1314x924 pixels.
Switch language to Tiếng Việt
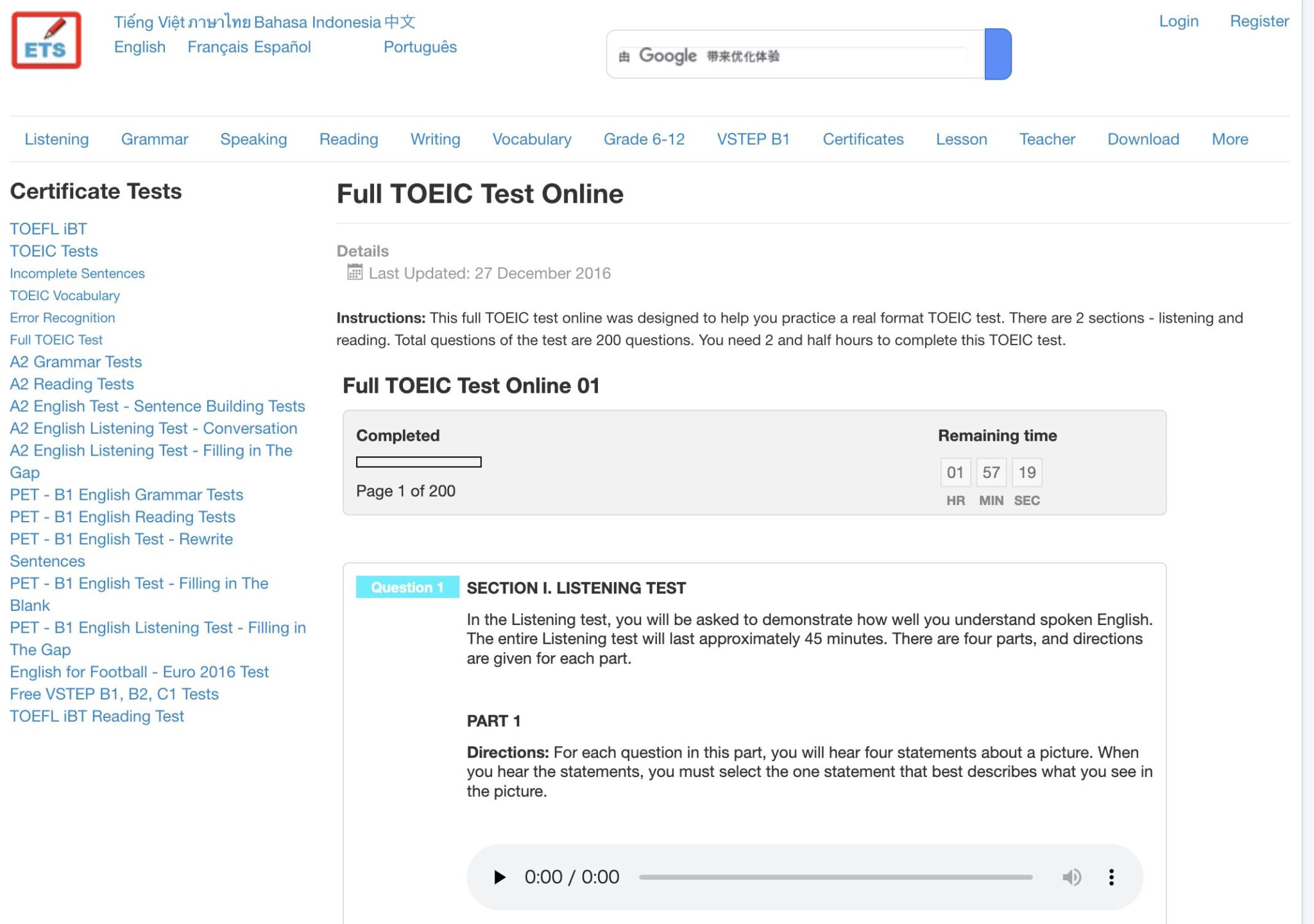click(149, 22)
